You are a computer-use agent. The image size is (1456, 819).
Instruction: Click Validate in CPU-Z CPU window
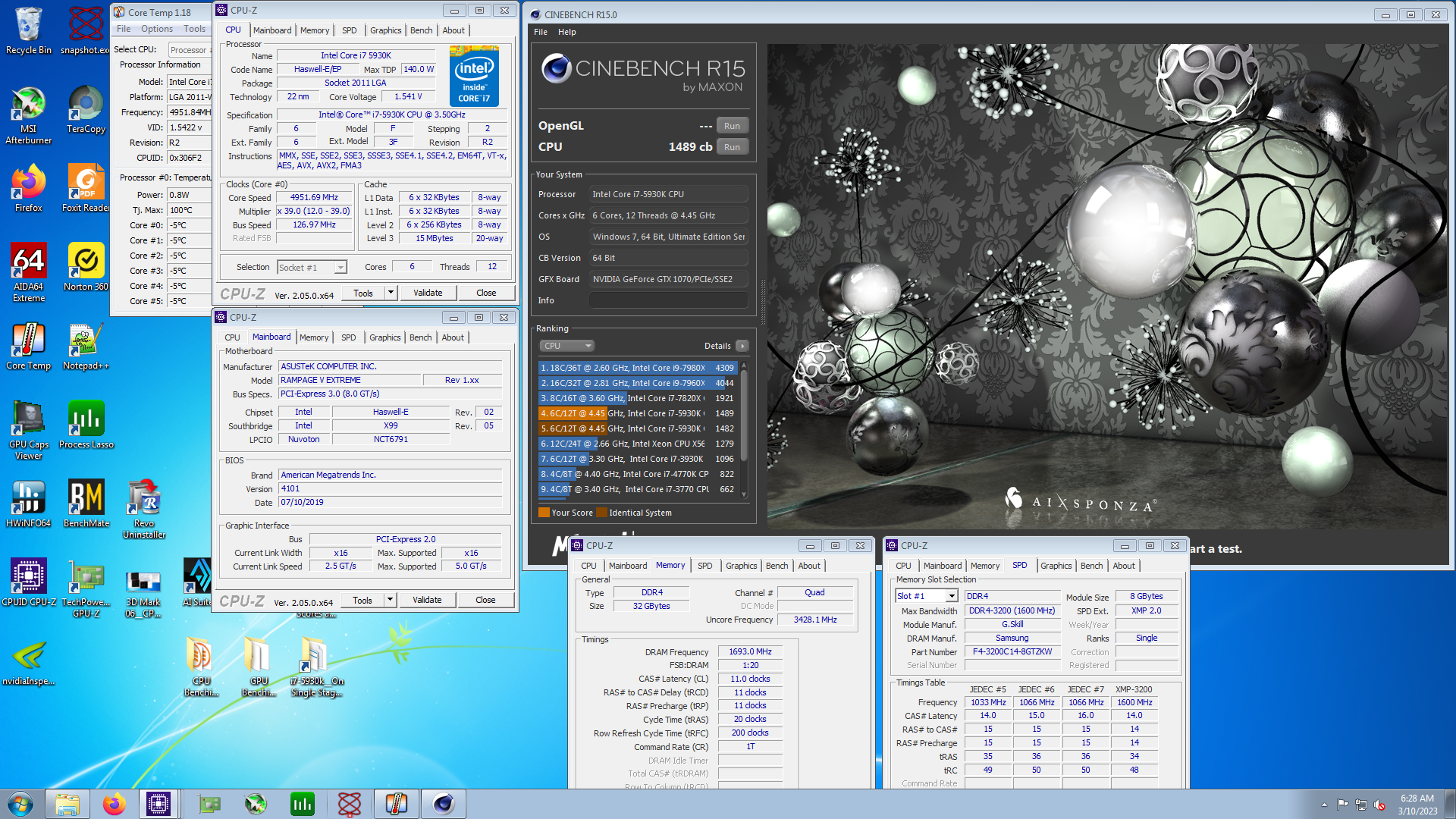[x=428, y=293]
